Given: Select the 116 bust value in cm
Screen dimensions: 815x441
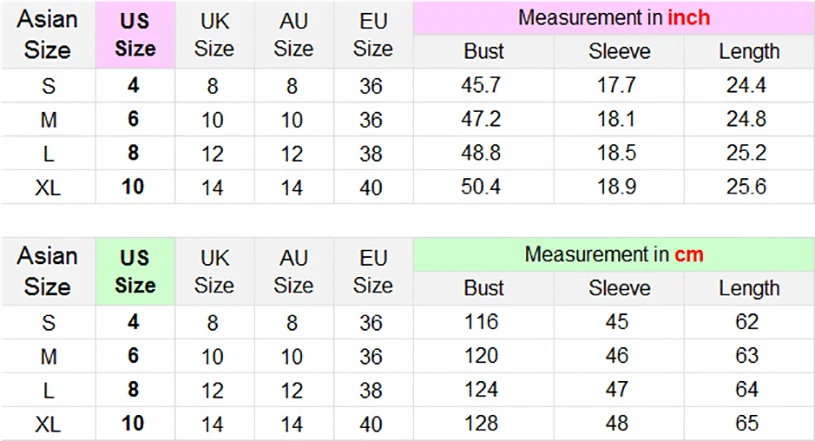Looking at the screenshot, I should pyautogui.click(x=483, y=323).
